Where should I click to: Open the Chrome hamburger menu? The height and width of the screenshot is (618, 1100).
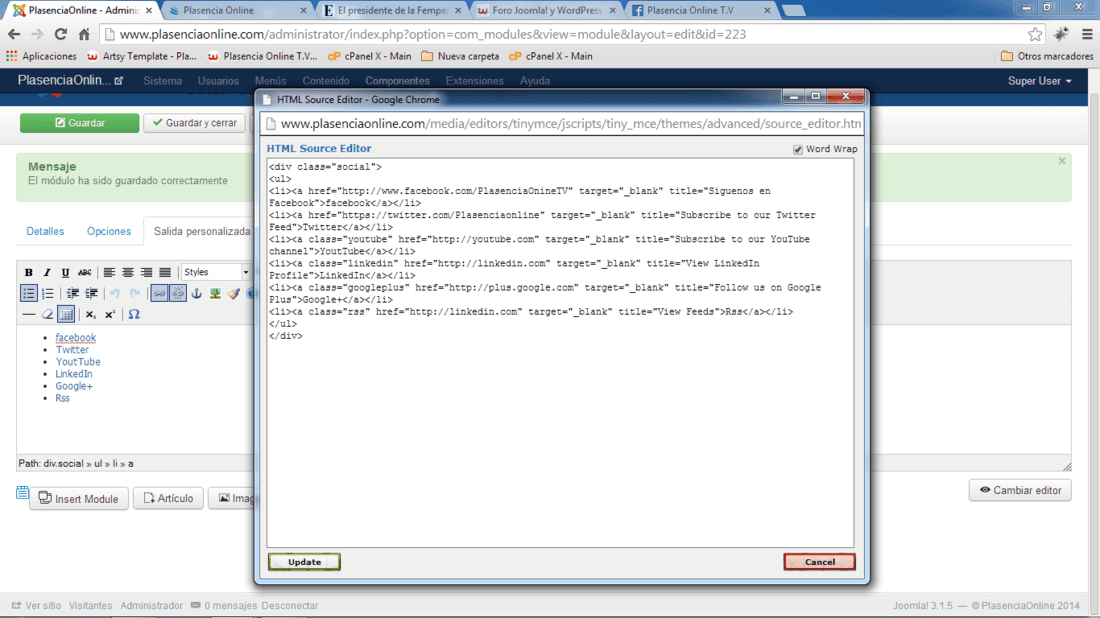point(1087,34)
